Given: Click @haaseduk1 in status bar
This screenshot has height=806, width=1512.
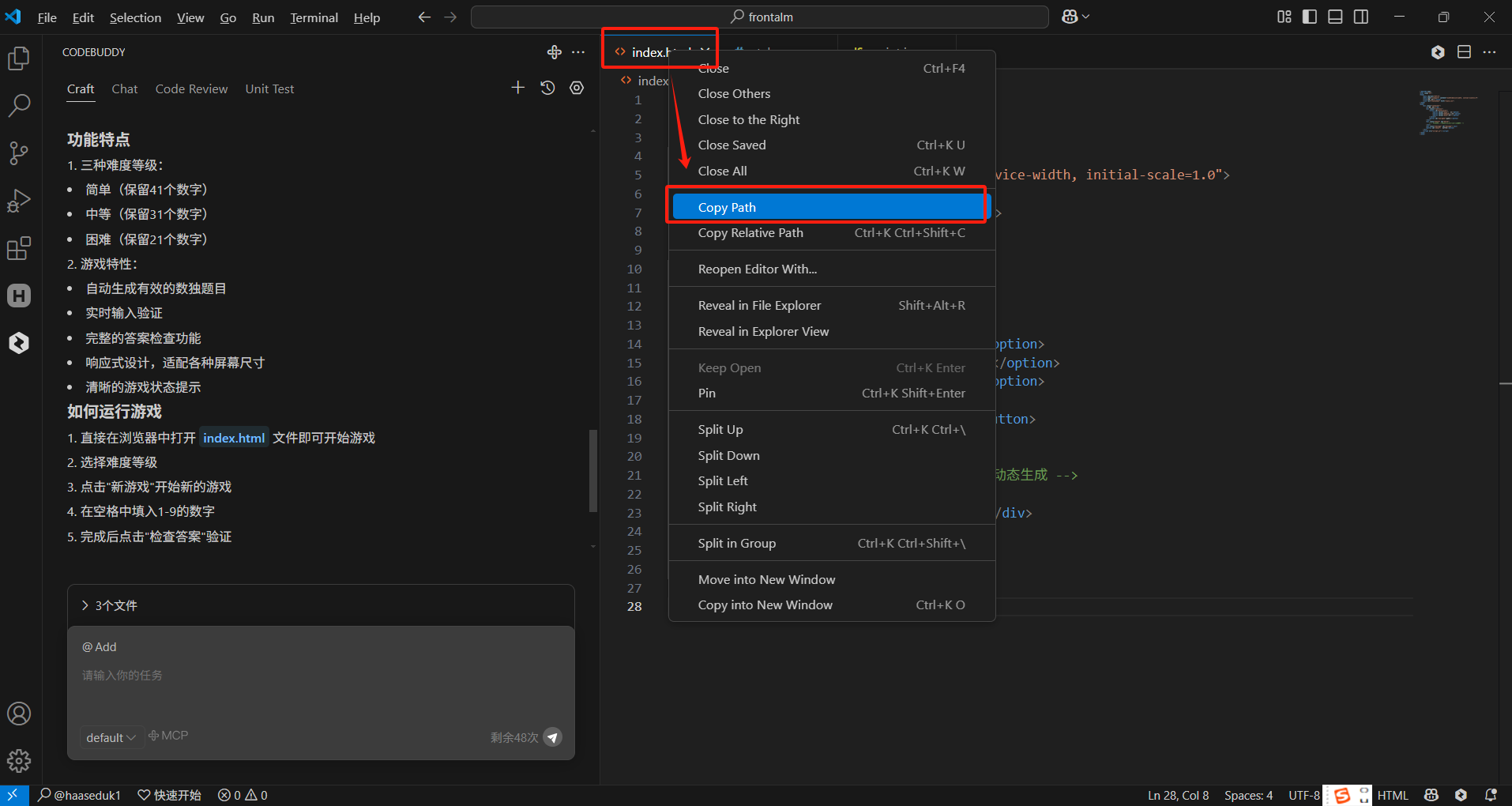Looking at the screenshot, I should pyautogui.click(x=79, y=795).
